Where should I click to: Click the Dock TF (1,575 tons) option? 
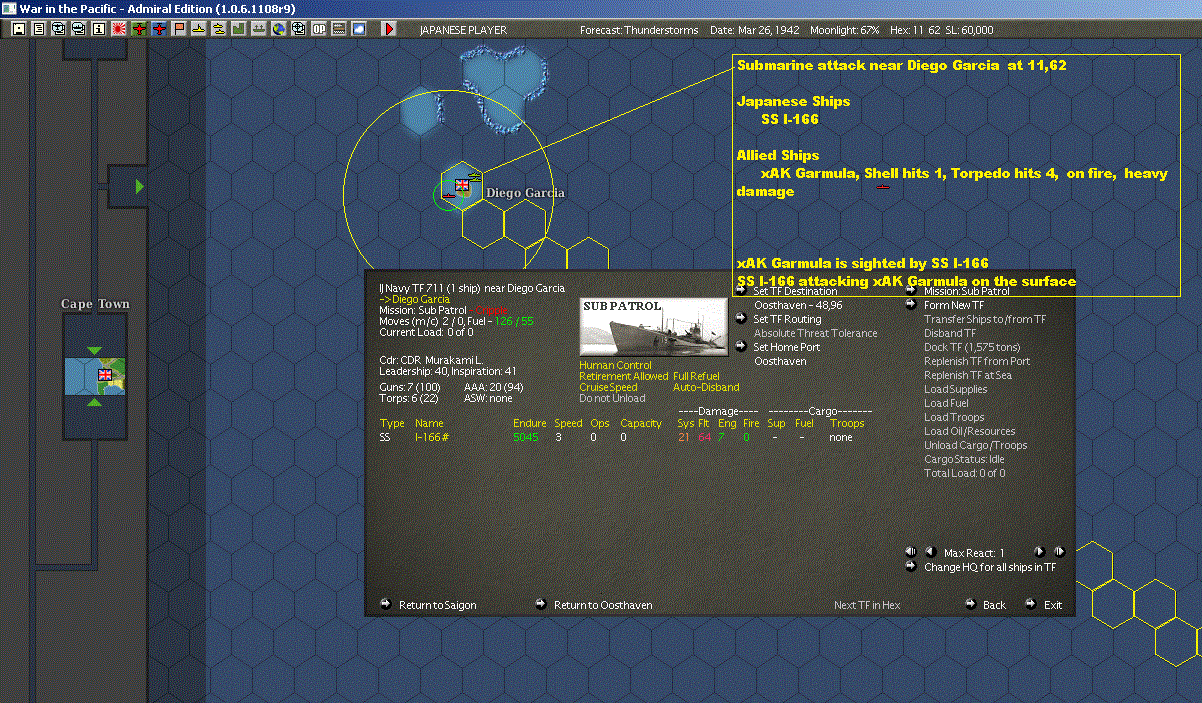972,347
